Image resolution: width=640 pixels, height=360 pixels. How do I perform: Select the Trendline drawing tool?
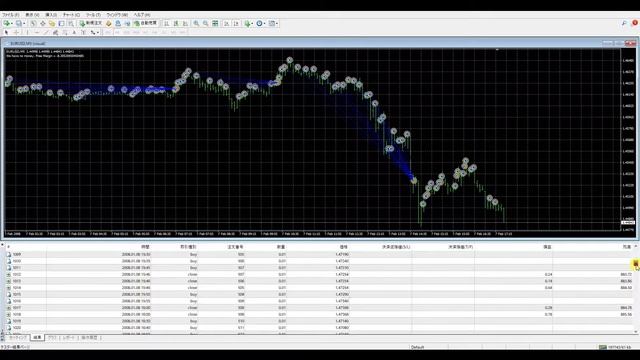pos(47,32)
